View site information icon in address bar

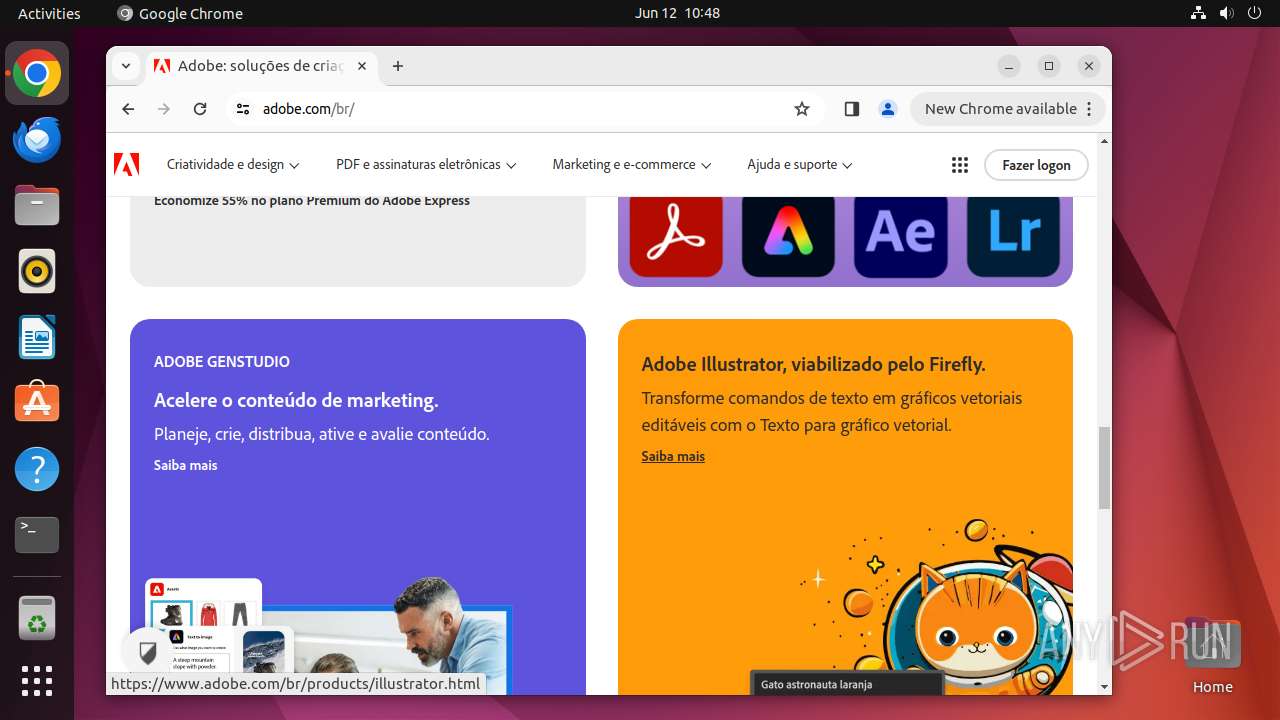tap(242, 109)
